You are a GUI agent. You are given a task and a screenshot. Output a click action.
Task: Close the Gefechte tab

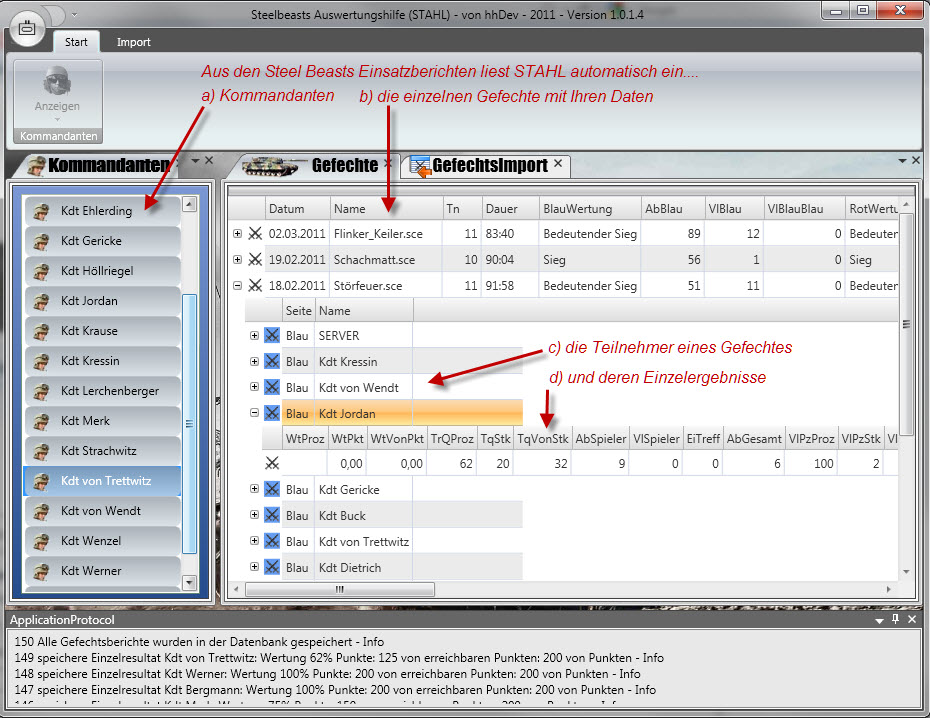click(x=389, y=164)
